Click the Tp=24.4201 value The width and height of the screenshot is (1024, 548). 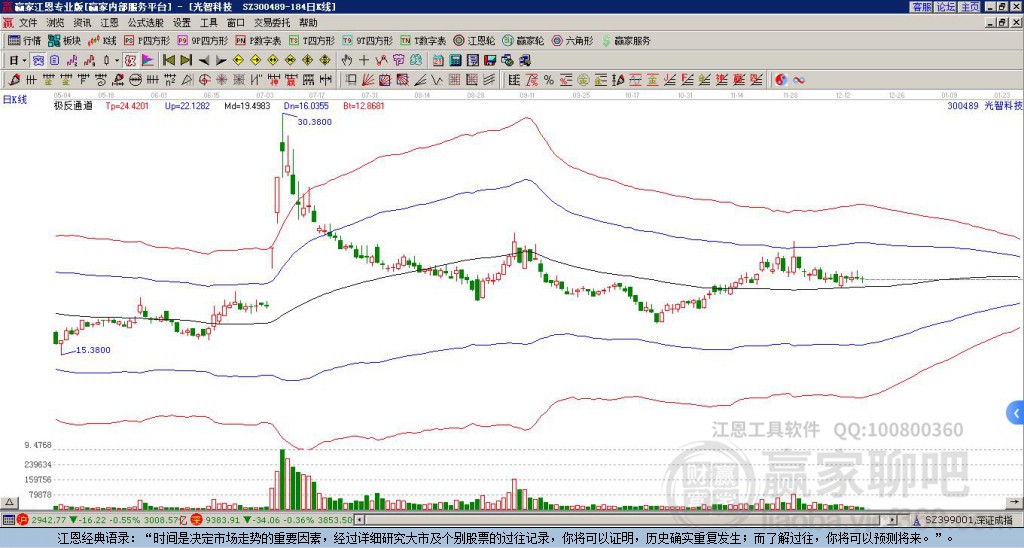[127, 105]
